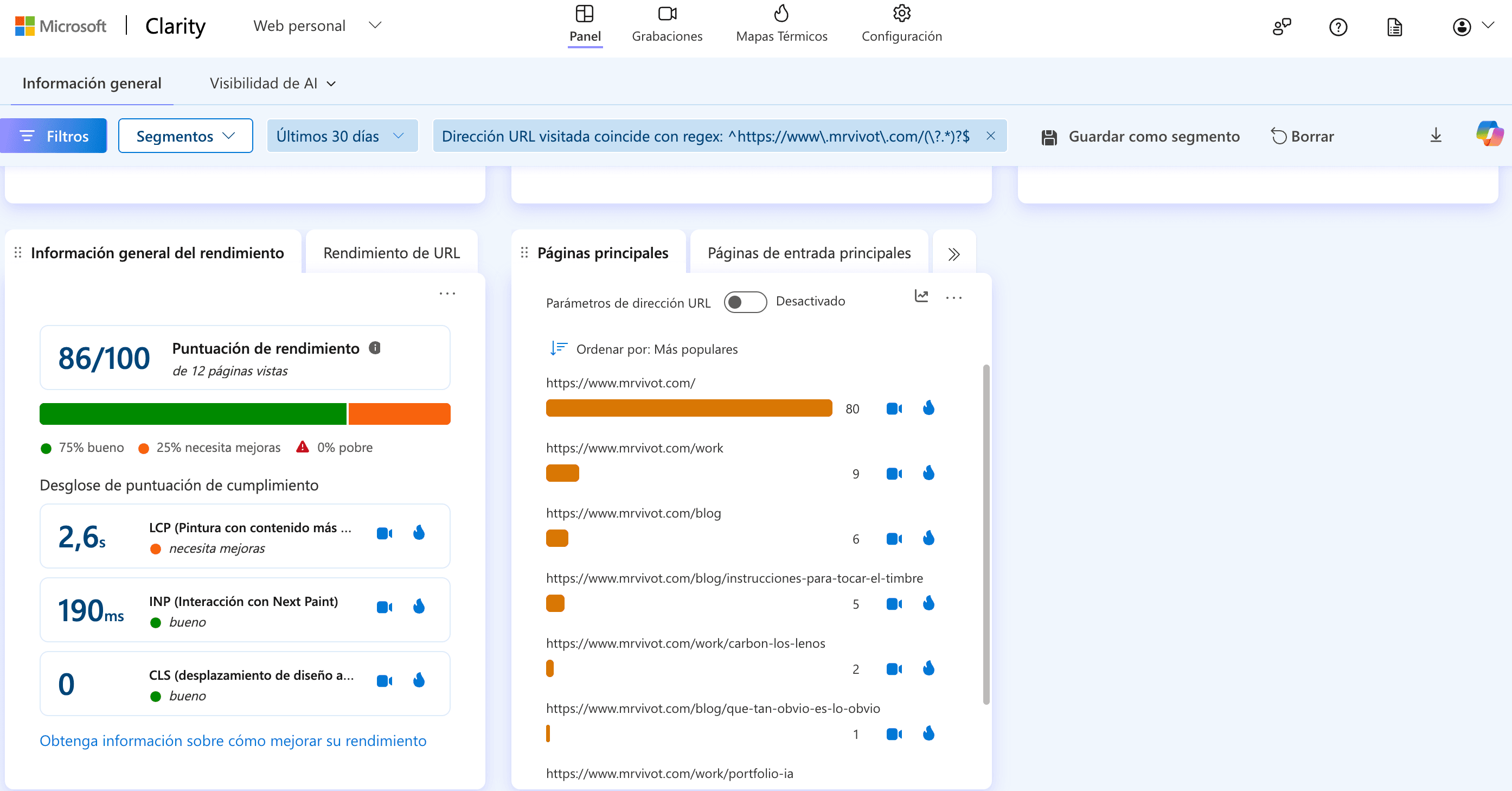
Task: View recordings for the INP metric
Action: [x=385, y=607]
